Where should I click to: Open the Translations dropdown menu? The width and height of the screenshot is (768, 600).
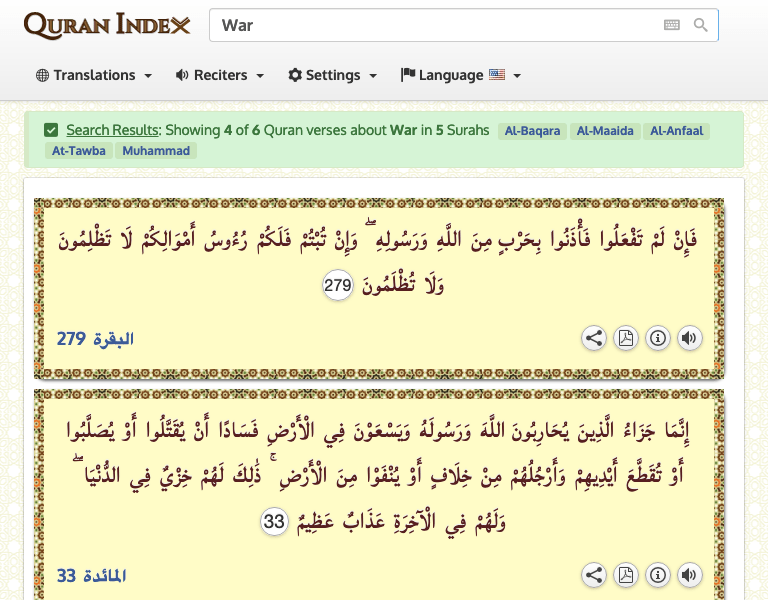94,75
